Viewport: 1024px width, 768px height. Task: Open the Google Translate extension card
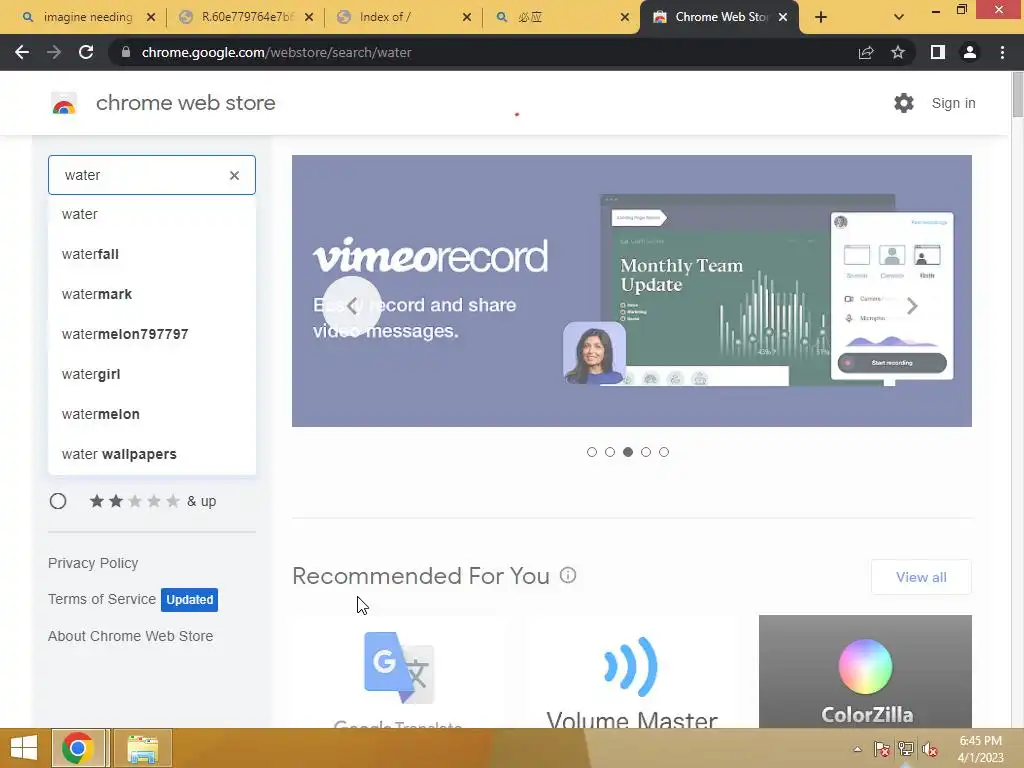click(x=398, y=673)
